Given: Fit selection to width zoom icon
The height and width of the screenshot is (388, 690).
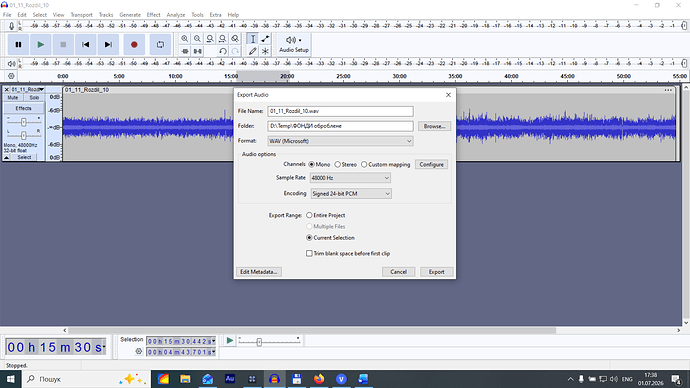Looking at the screenshot, I should [x=210, y=39].
